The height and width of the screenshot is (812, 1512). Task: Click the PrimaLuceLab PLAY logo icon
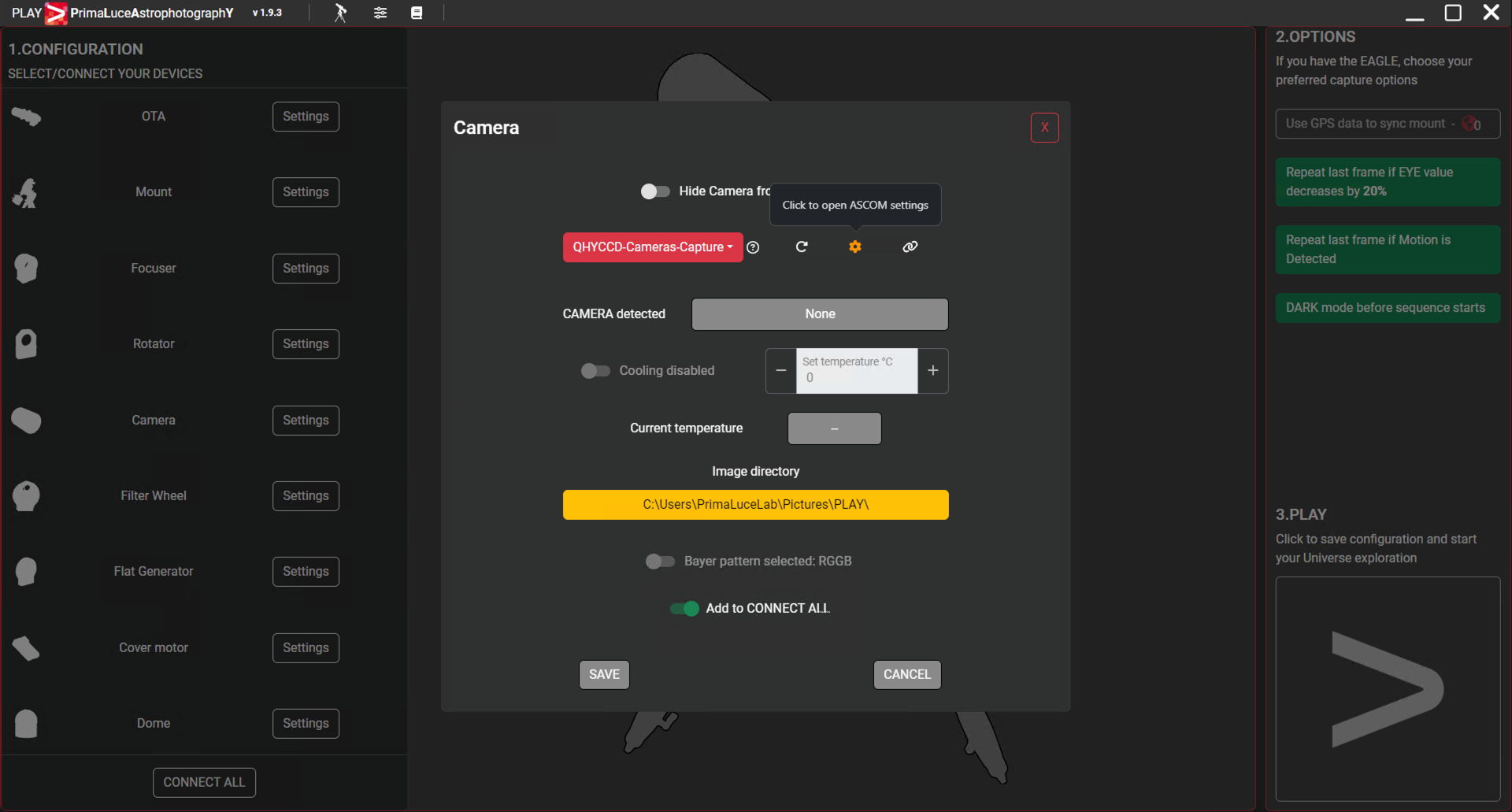click(56, 13)
